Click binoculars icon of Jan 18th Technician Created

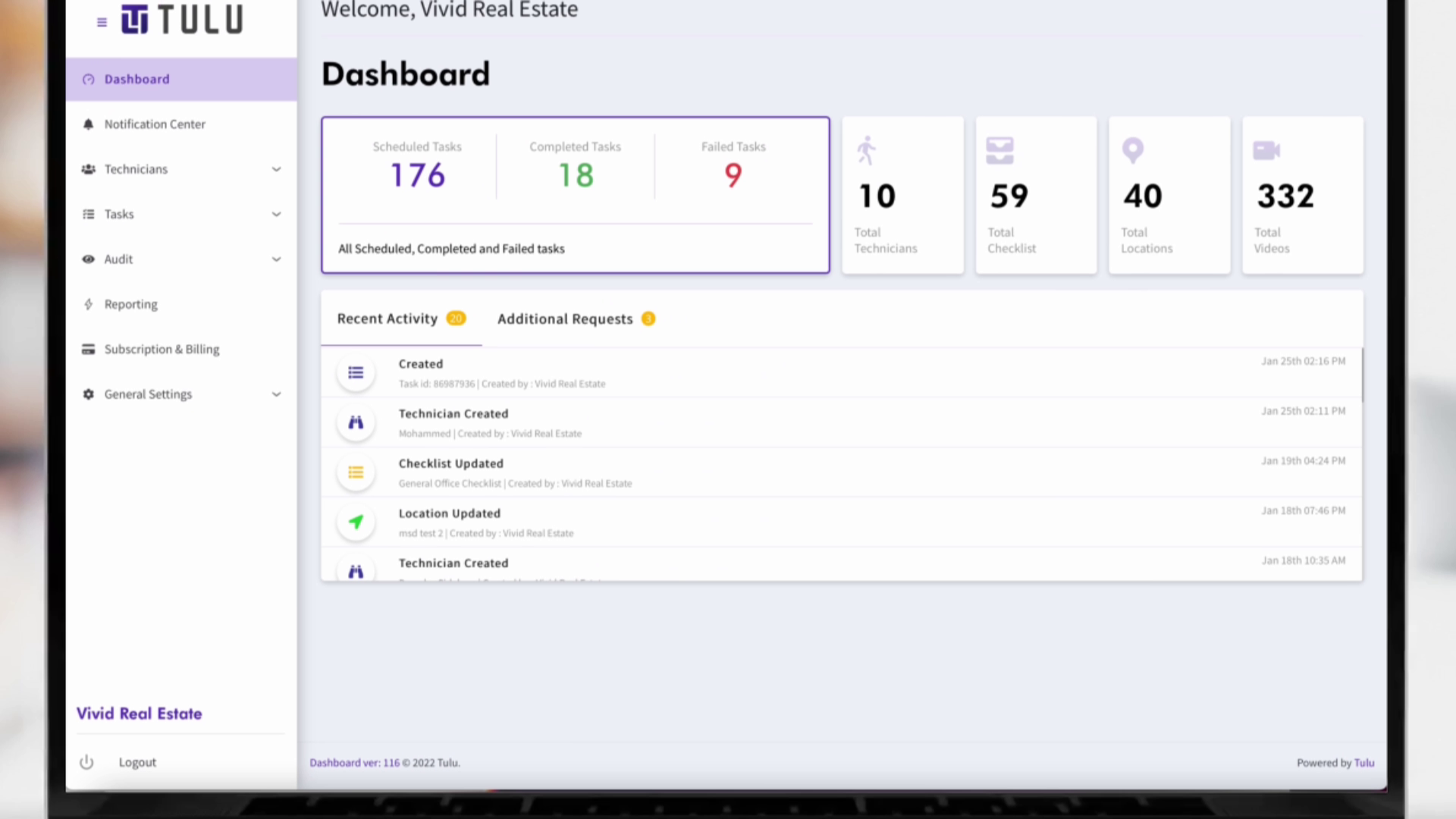click(x=356, y=570)
